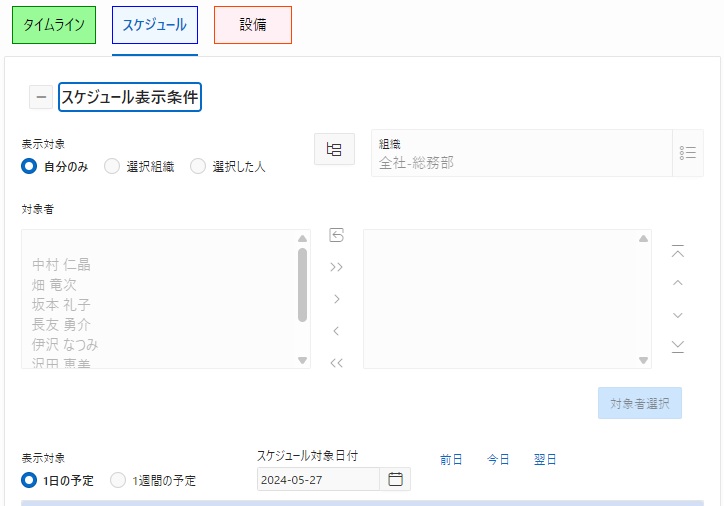The height and width of the screenshot is (506, 724).
Task: Click the 対象者選択 button
Action: pos(640,403)
